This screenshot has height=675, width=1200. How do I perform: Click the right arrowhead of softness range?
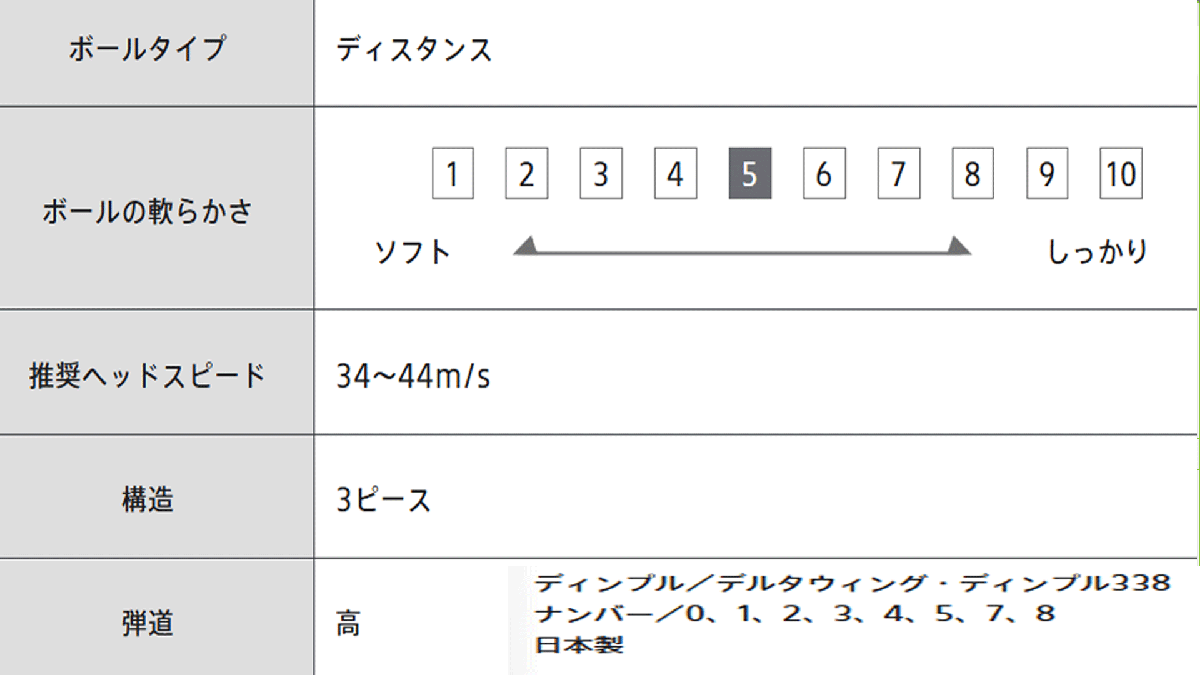coord(959,246)
